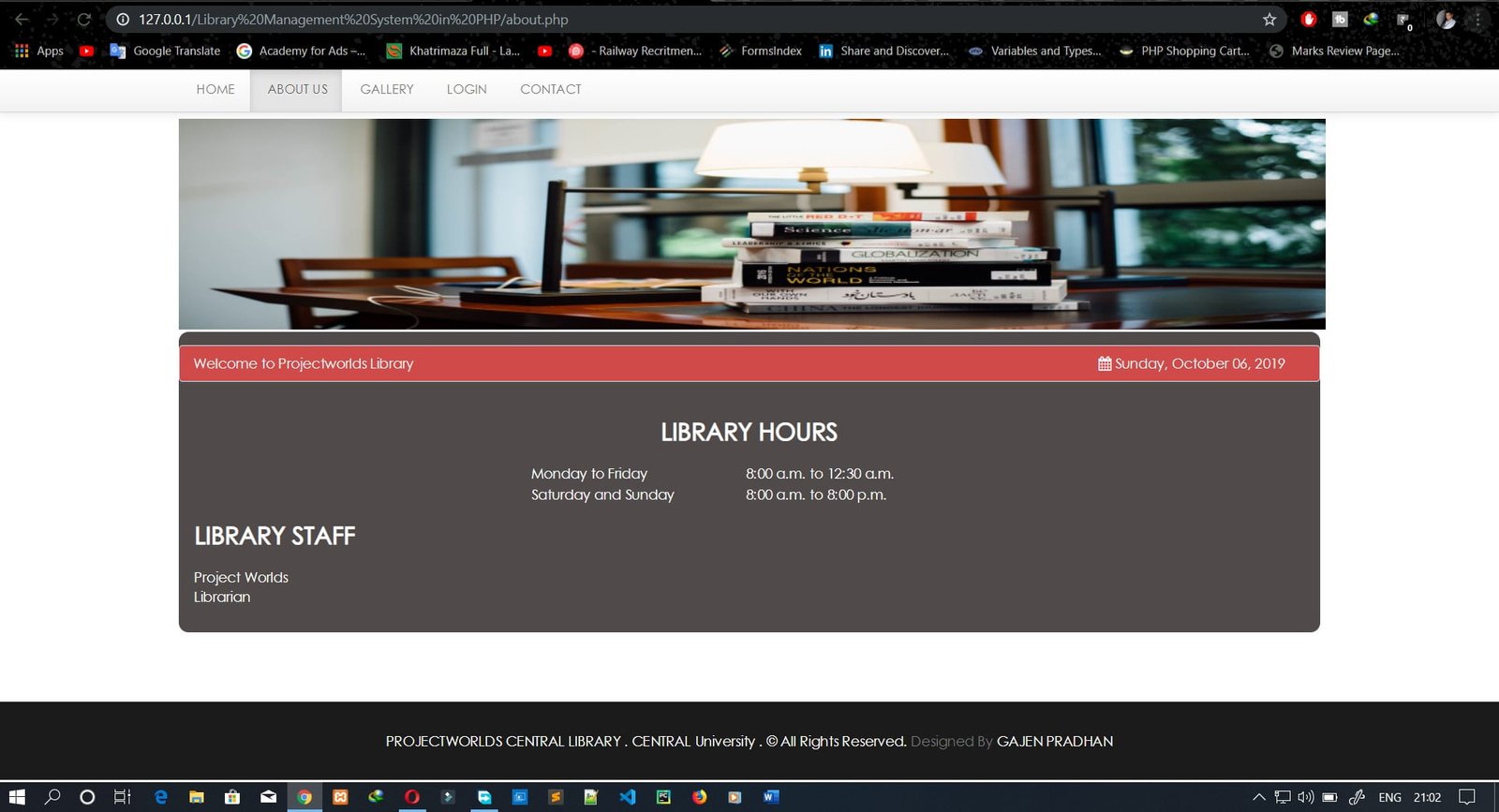Go to the HOME navigation tab
Image resolution: width=1499 pixels, height=812 pixels.
point(215,90)
